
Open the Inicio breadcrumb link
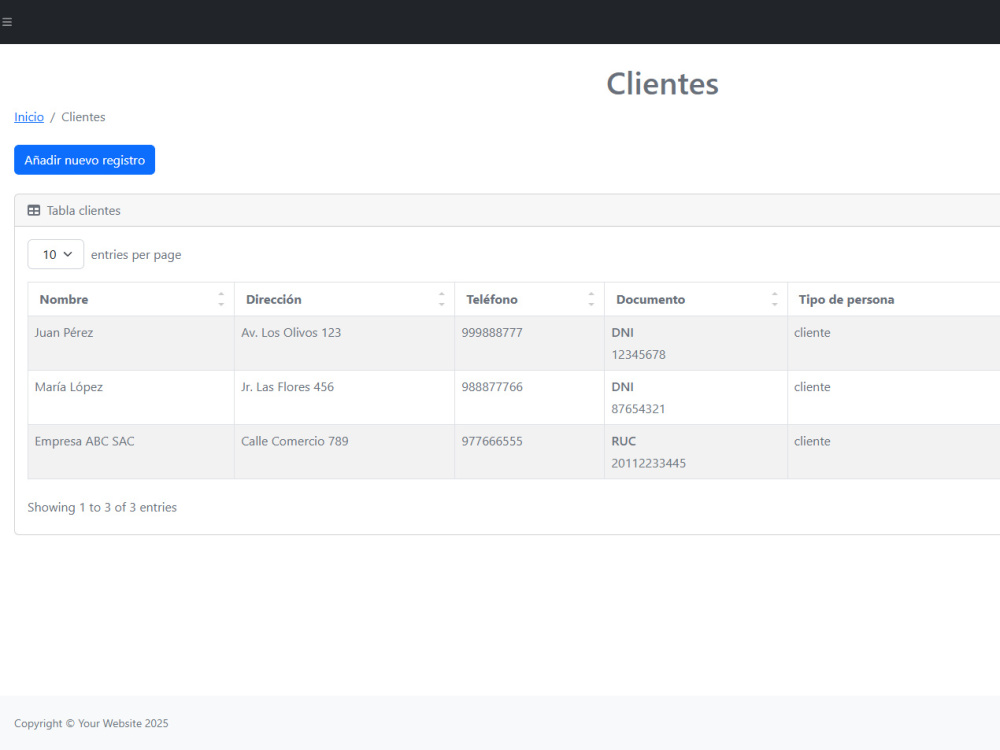tap(29, 117)
